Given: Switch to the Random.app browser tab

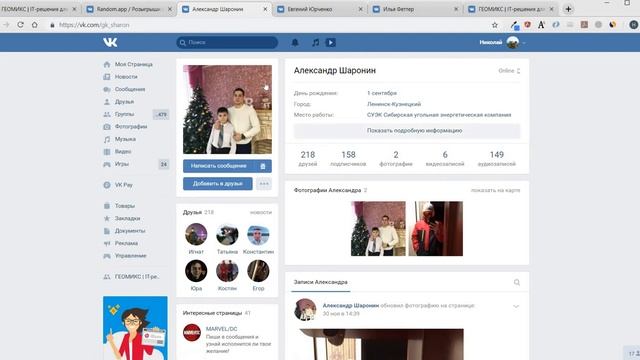Looking at the screenshot, I should 129,9.
